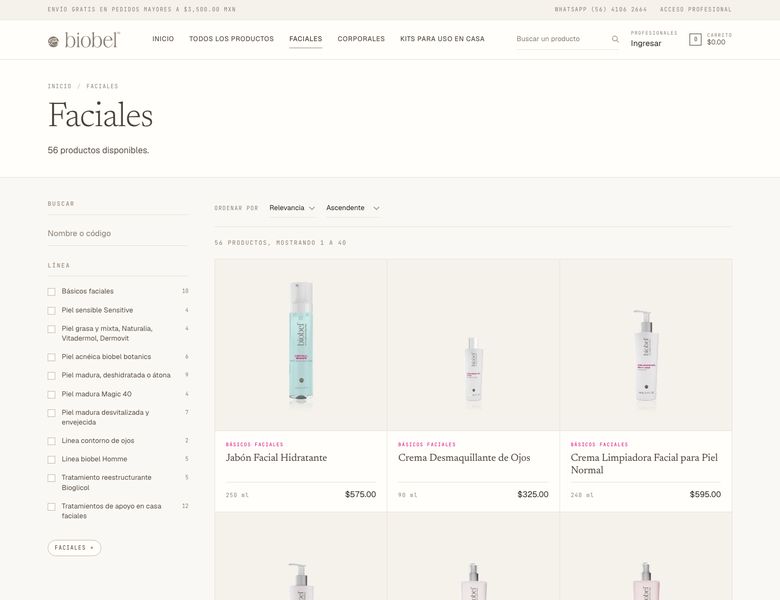Image resolution: width=780 pixels, height=600 pixels.
Task: Enable Línea biobel Homme filter
Action: point(51,460)
